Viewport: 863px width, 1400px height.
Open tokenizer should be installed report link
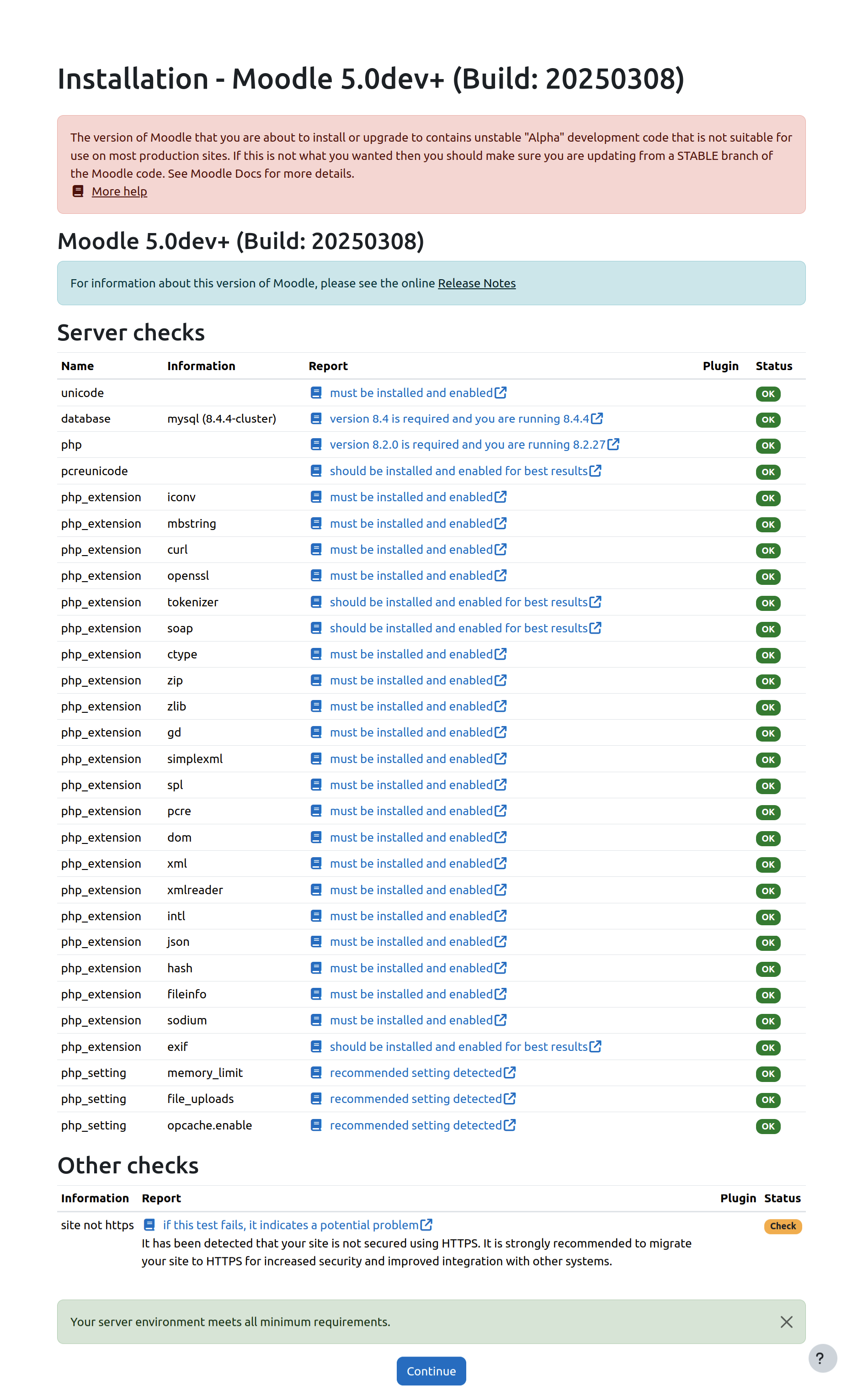[x=465, y=602]
